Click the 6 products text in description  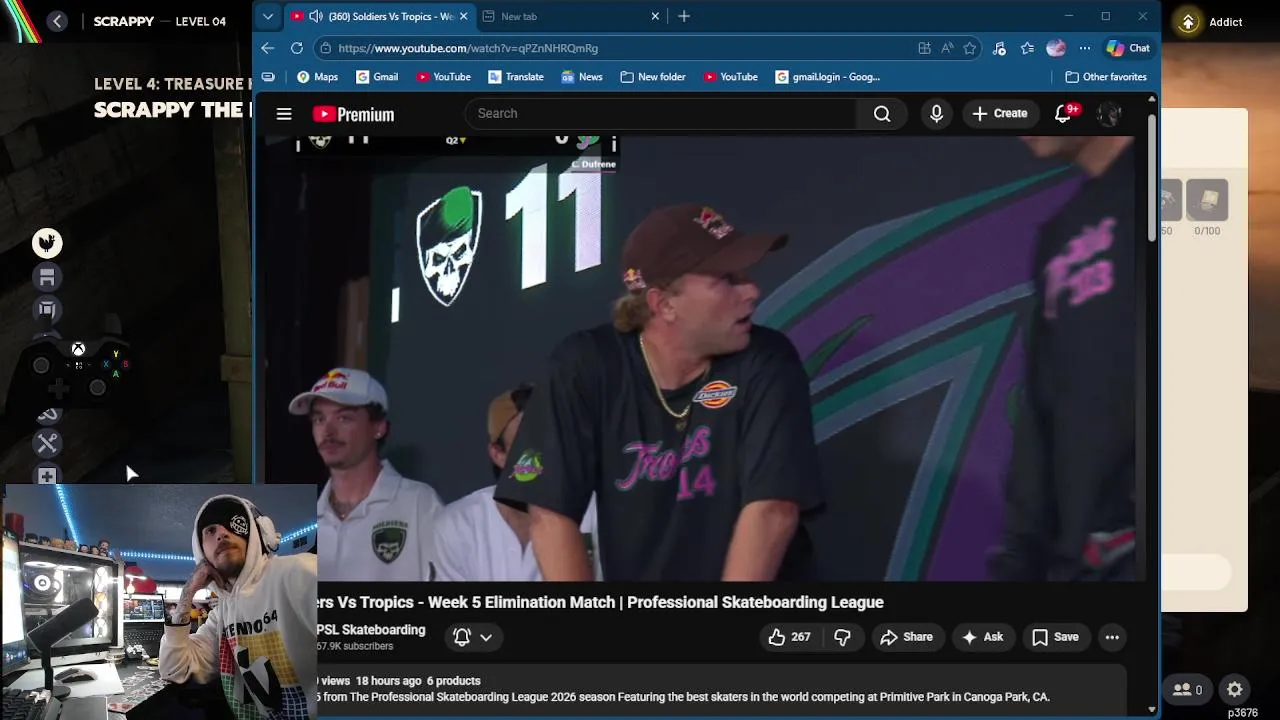[x=453, y=681]
